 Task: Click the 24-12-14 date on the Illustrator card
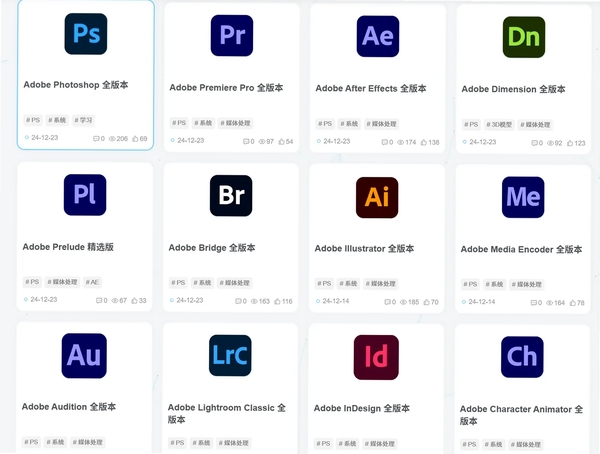click(336, 301)
